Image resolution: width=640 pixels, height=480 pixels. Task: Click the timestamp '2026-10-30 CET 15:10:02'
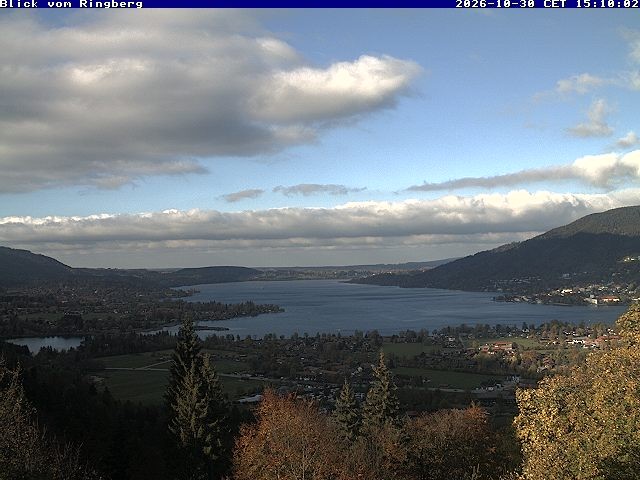coord(547,4)
